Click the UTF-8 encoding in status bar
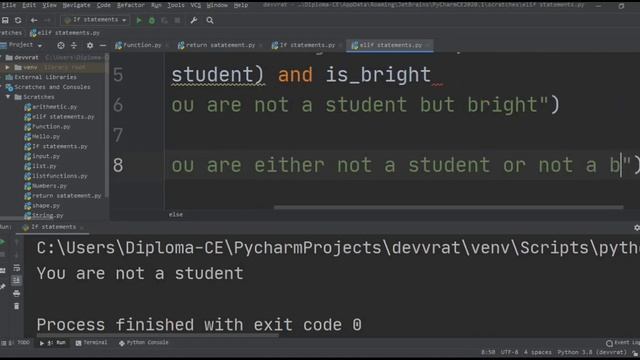640x360 pixels. (x=509, y=352)
